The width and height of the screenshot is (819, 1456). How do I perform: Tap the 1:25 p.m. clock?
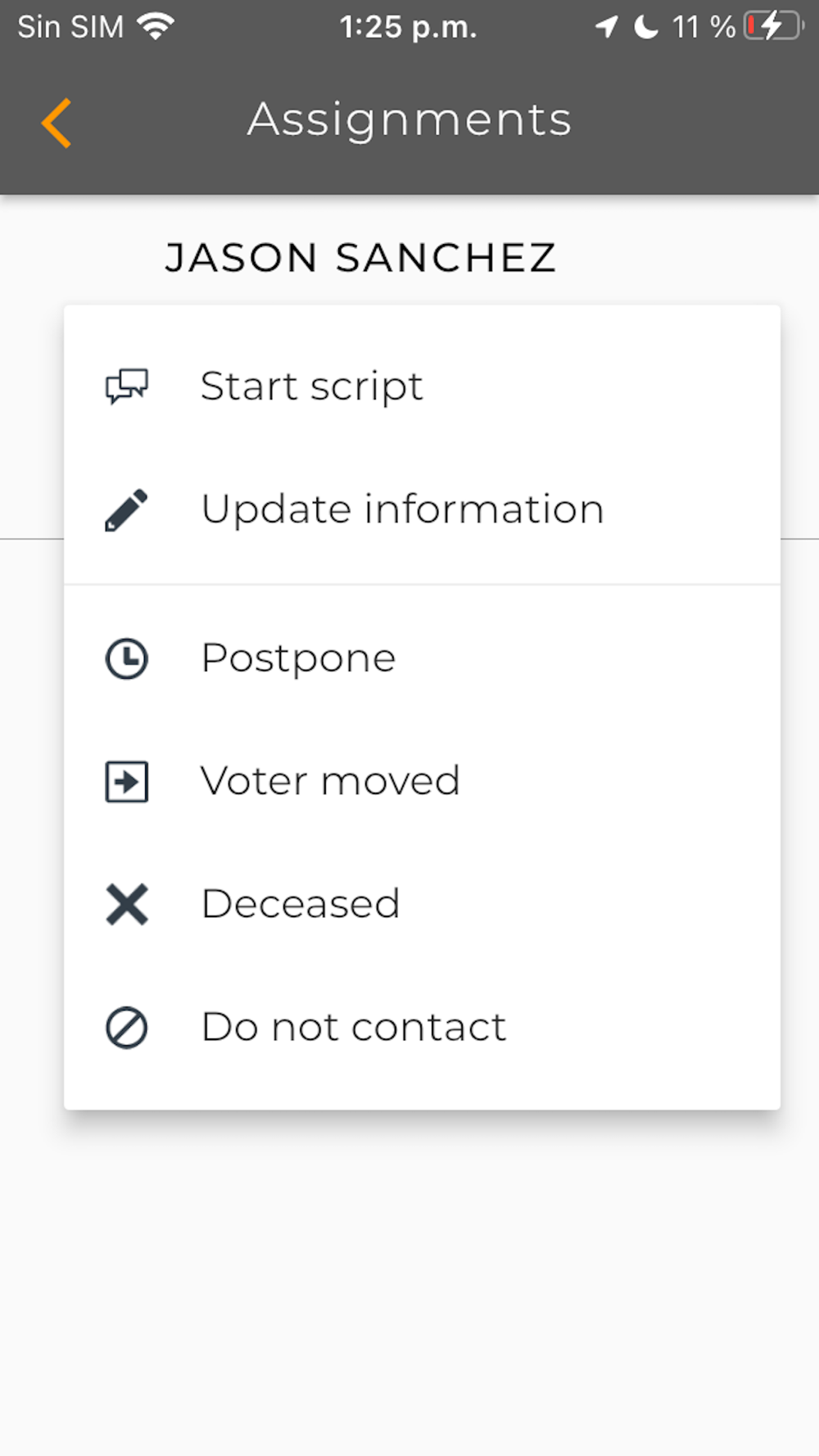408,27
